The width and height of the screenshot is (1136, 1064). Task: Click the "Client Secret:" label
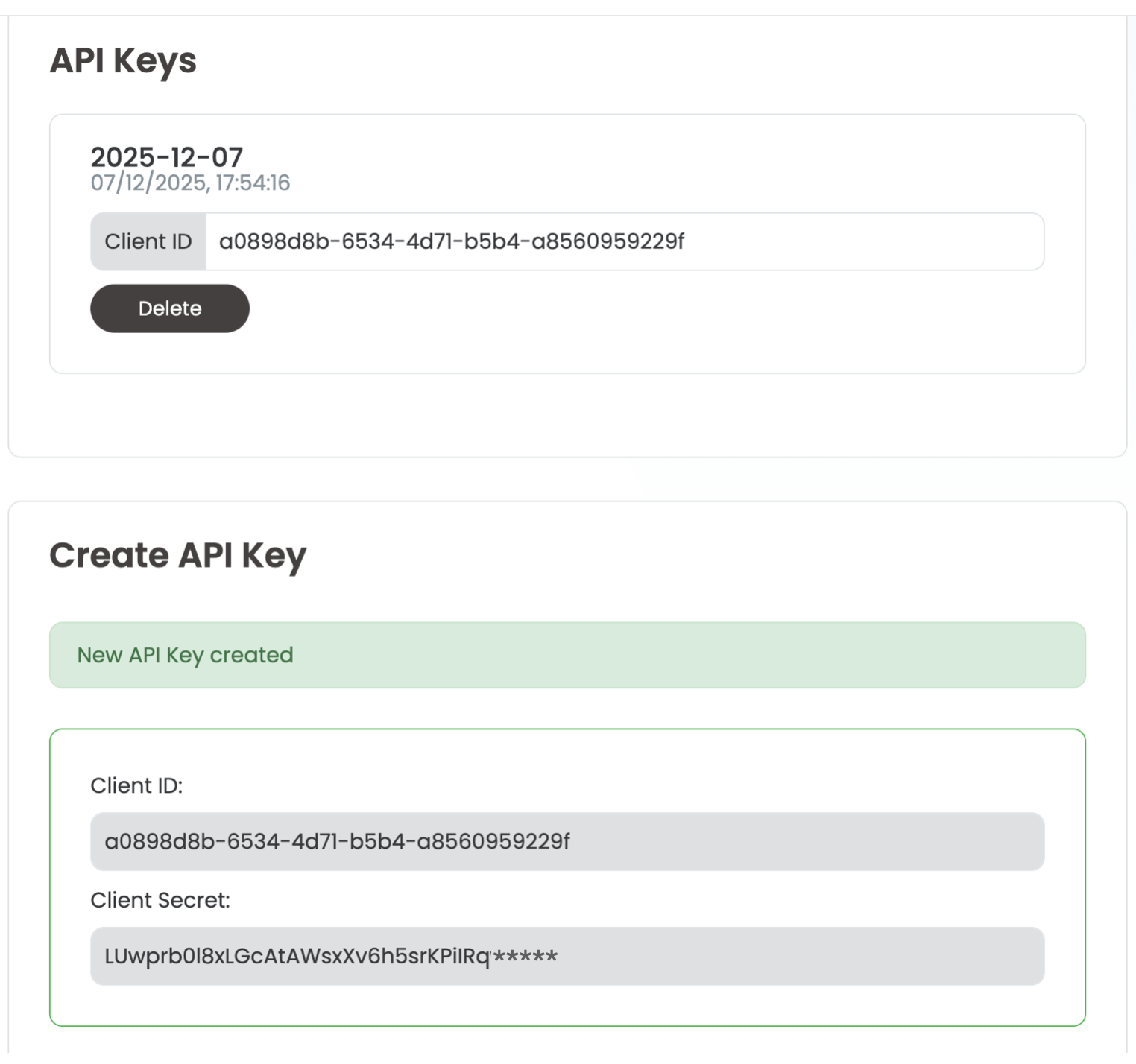tap(160, 900)
